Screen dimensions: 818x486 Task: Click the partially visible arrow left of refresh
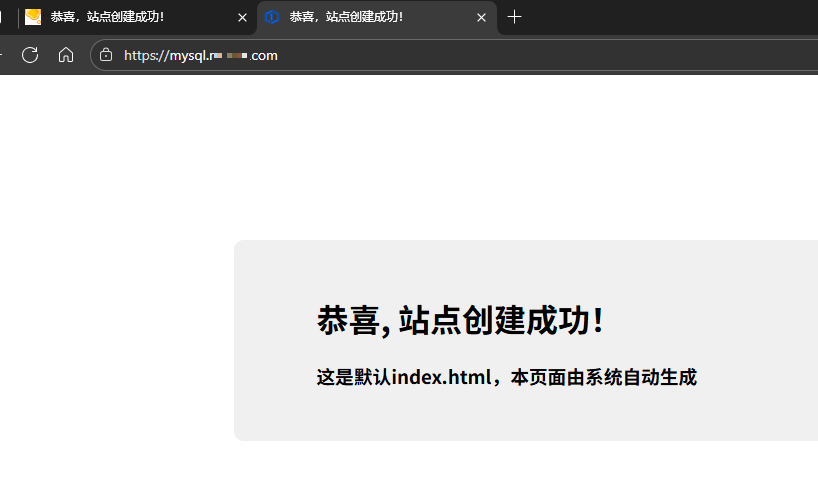[3, 55]
